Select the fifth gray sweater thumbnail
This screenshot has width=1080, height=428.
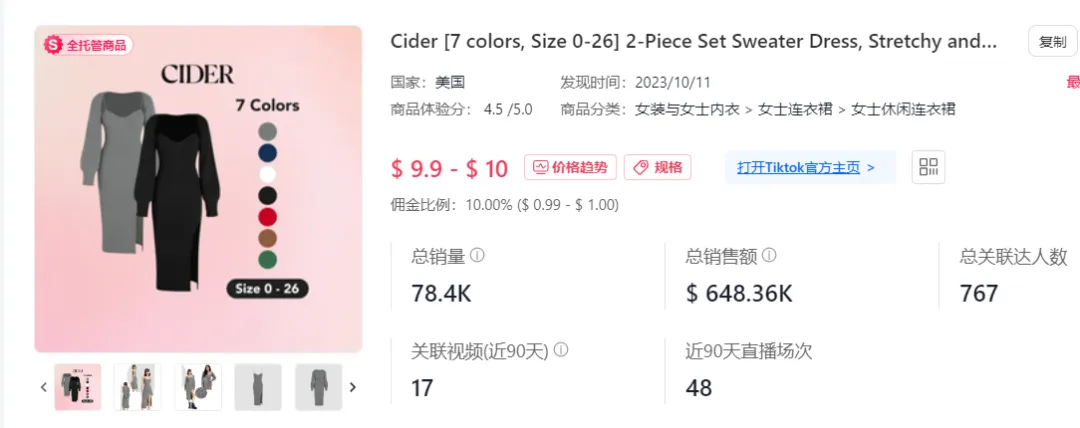pyautogui.click(x=318, y=387)
